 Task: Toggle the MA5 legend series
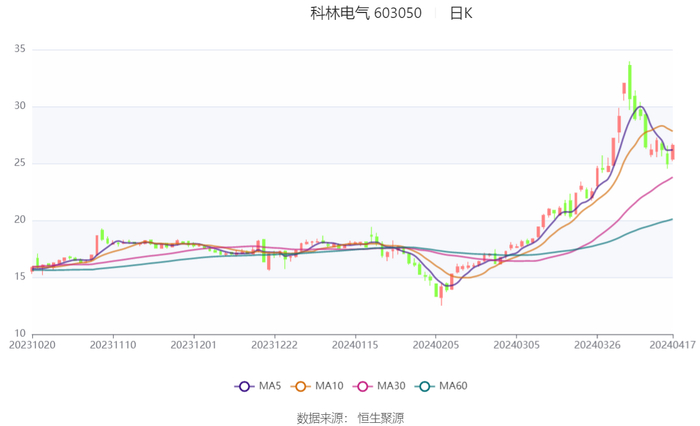tap(258, 386)
